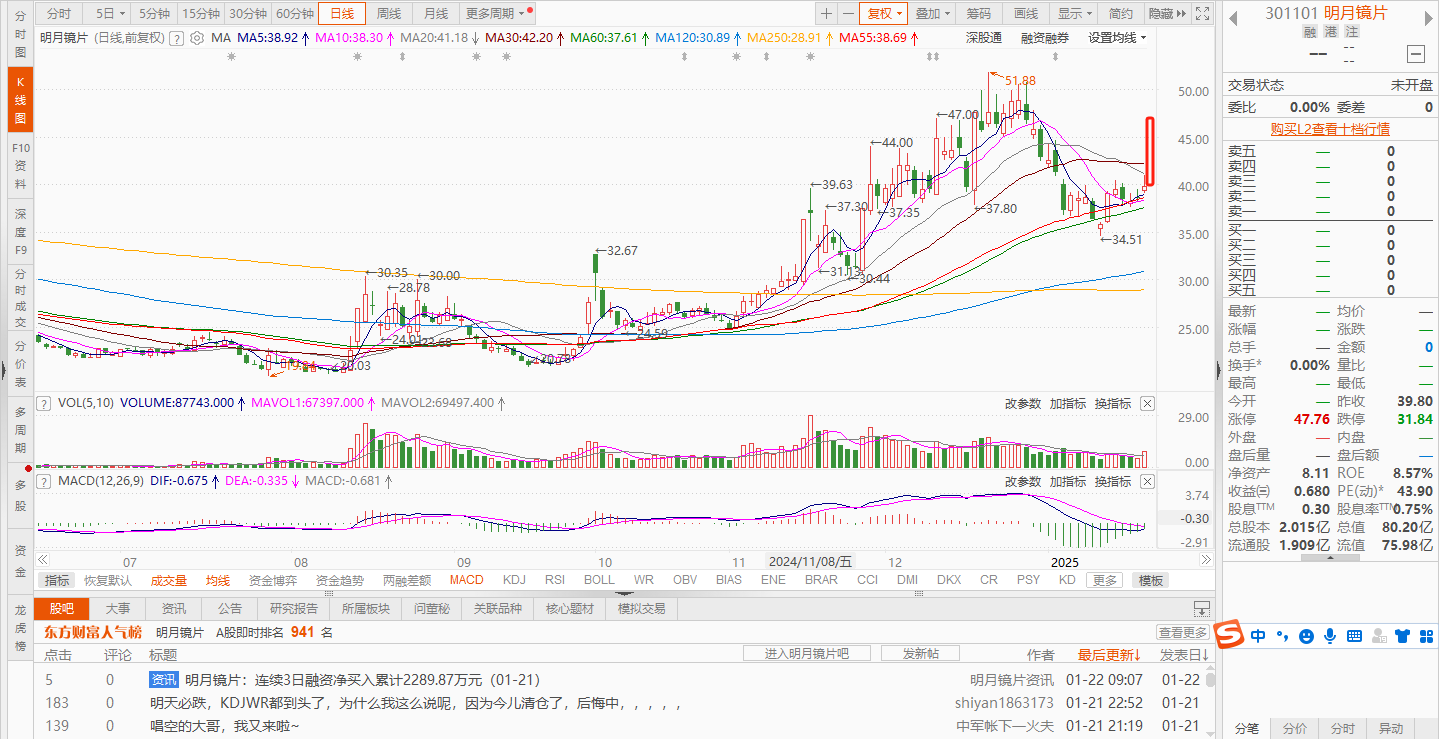
Task: Open Sogou emoji face icon
Action: (1306, 635)
